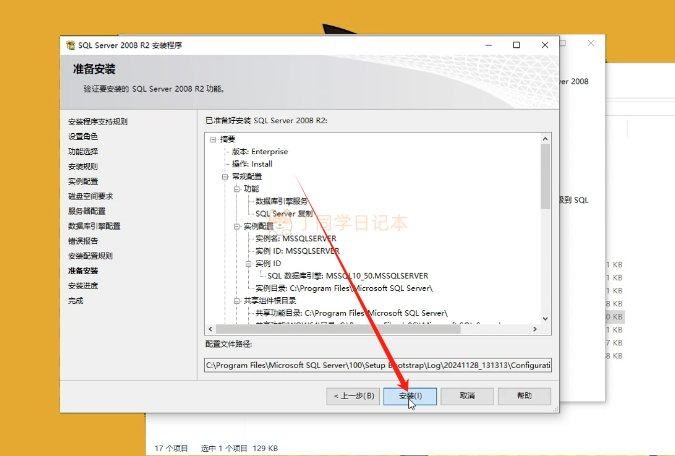Collapse the 常规配置 tree node
Screen dimensions: 675x456
(225, 177)
